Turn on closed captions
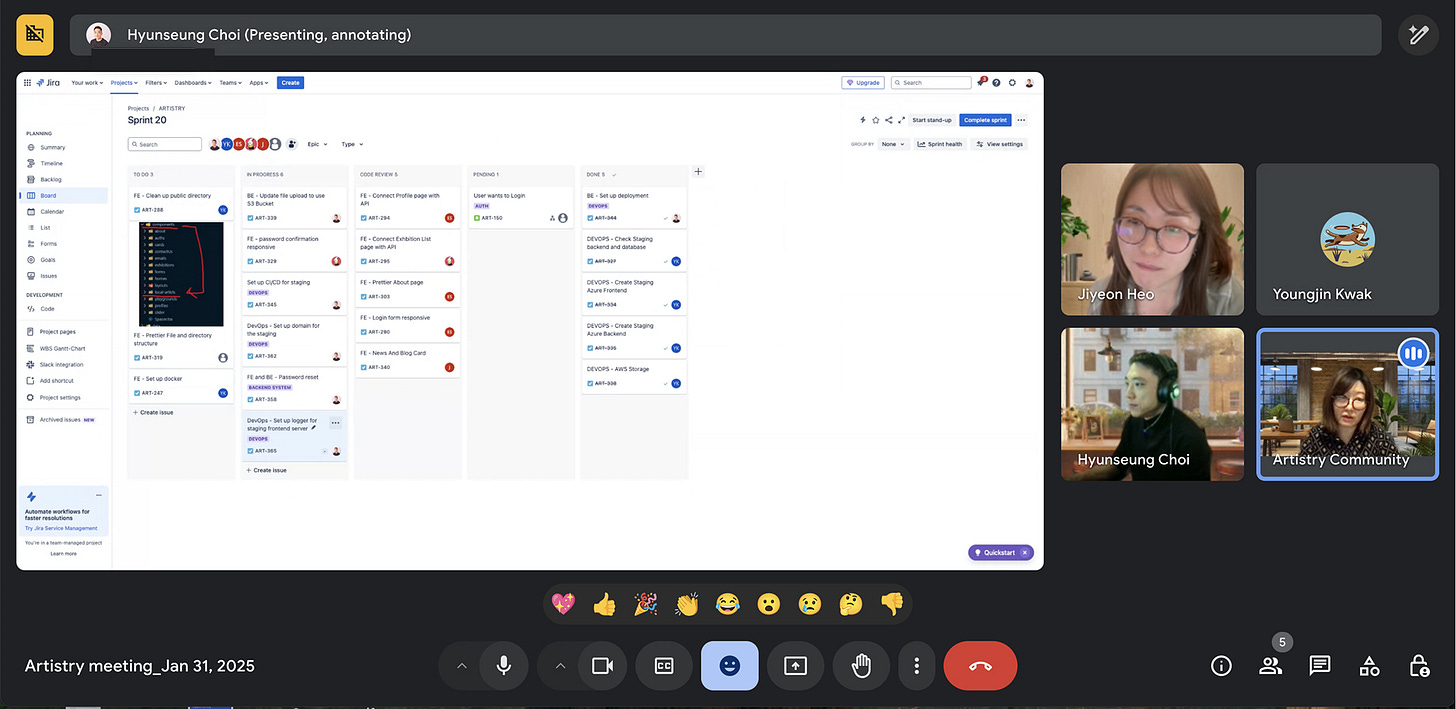The height and width of the screenshot is (709, 1456). 664,666
